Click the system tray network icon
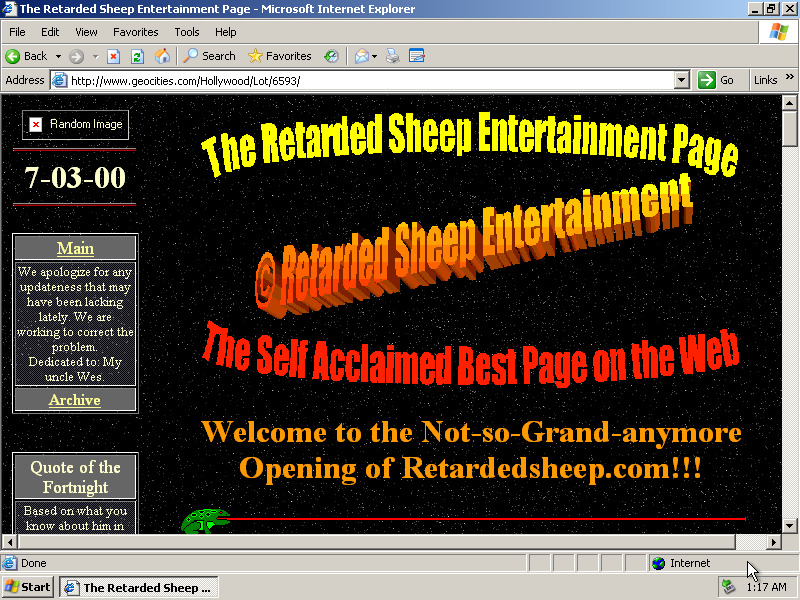Viewport: 800px width, 600px height. click(x=729, y=587)
